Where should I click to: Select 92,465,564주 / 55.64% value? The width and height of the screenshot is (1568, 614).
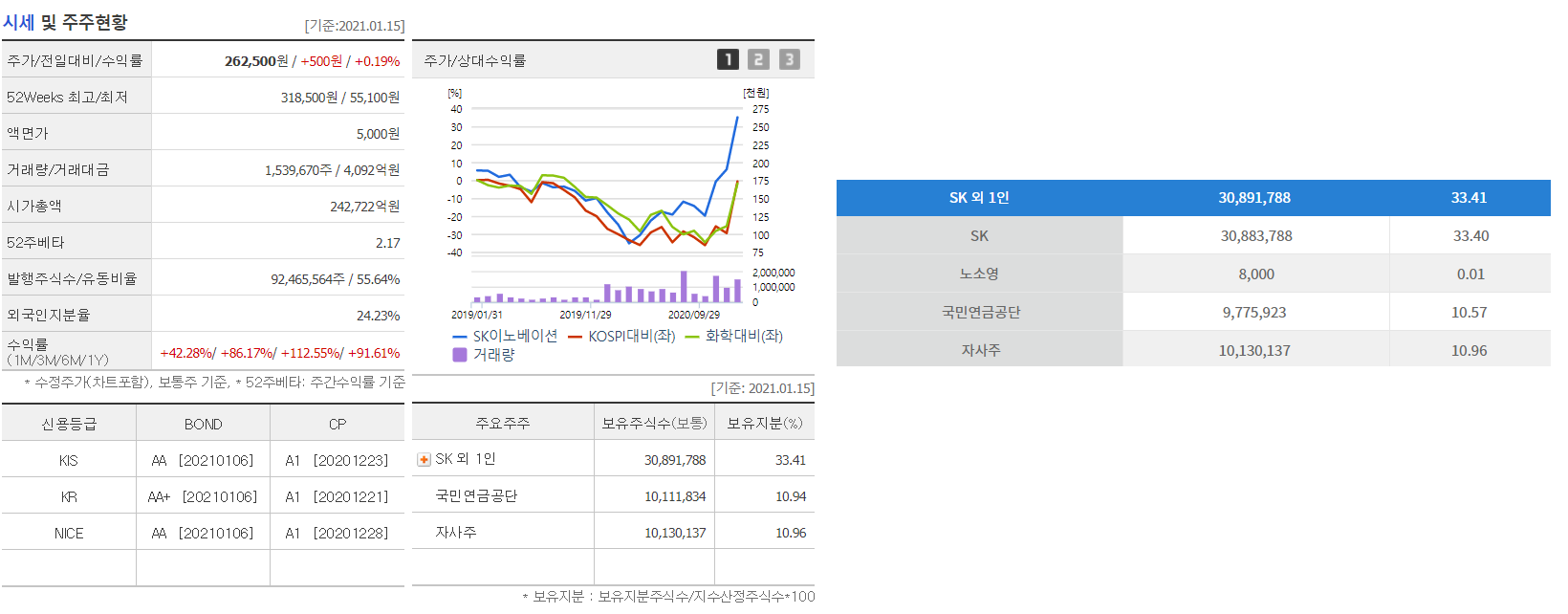[336, 279]
